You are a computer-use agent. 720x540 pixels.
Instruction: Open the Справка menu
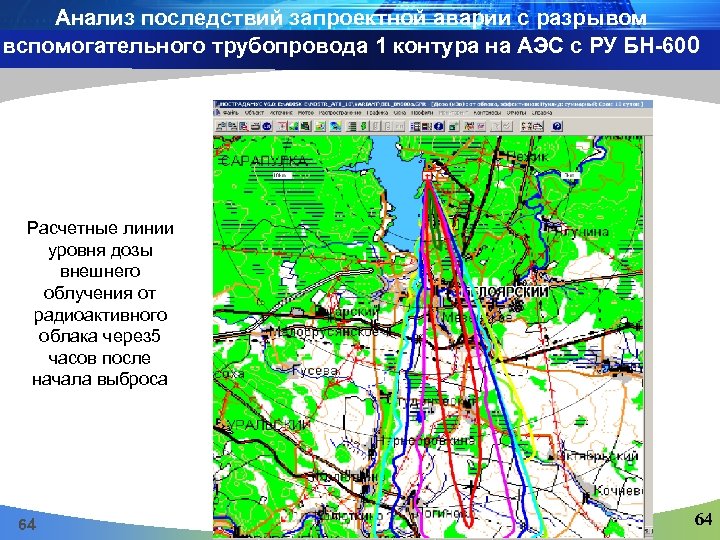point(542,112)
